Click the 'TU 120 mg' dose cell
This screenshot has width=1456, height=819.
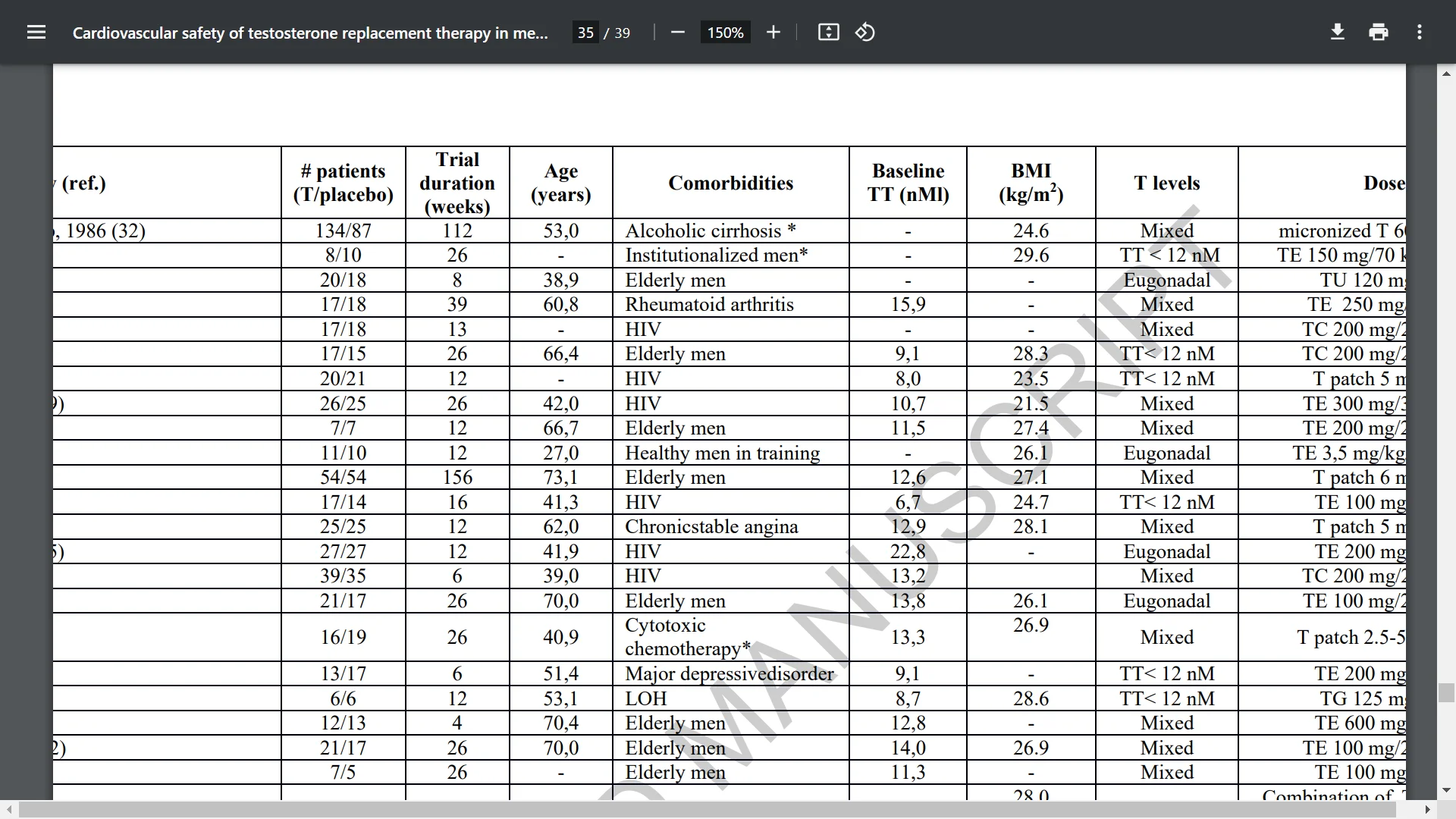click(x=1323, y=280)
